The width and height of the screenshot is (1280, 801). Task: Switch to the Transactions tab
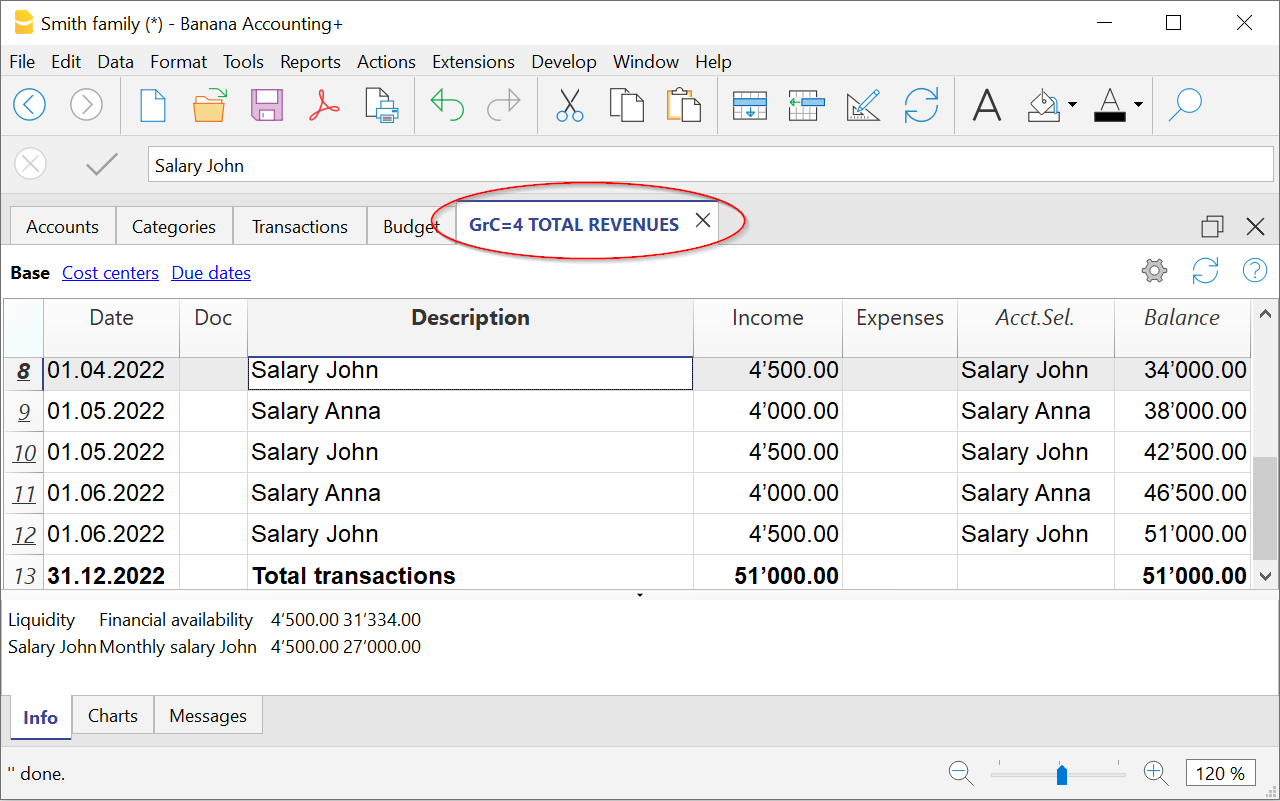tap(299, 227)
